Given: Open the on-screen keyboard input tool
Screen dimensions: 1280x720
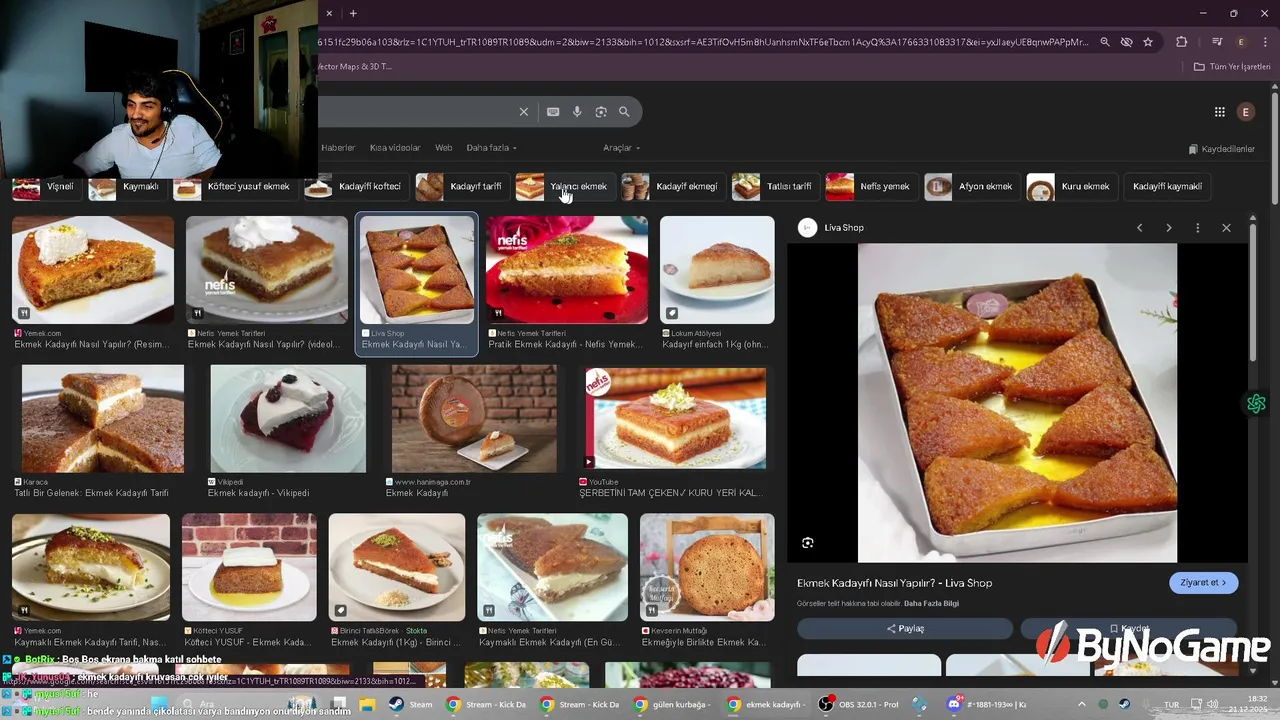Looking at the screenshot, I should tap(553, 112).
